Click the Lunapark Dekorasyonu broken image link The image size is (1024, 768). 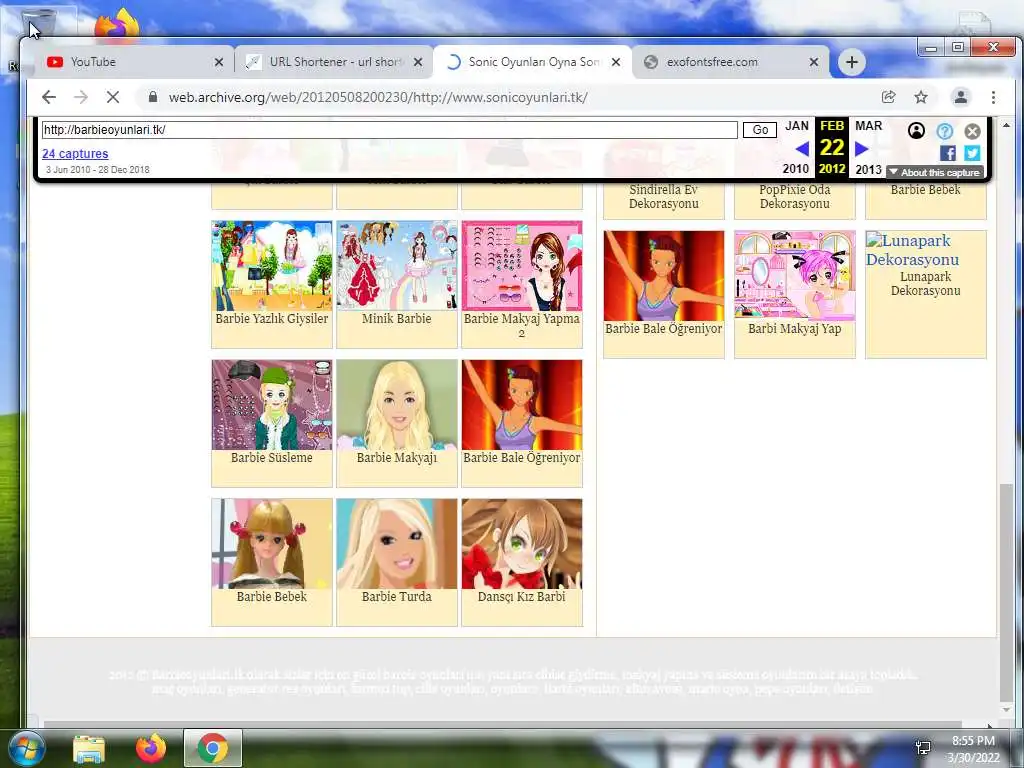tap(912, 249)
